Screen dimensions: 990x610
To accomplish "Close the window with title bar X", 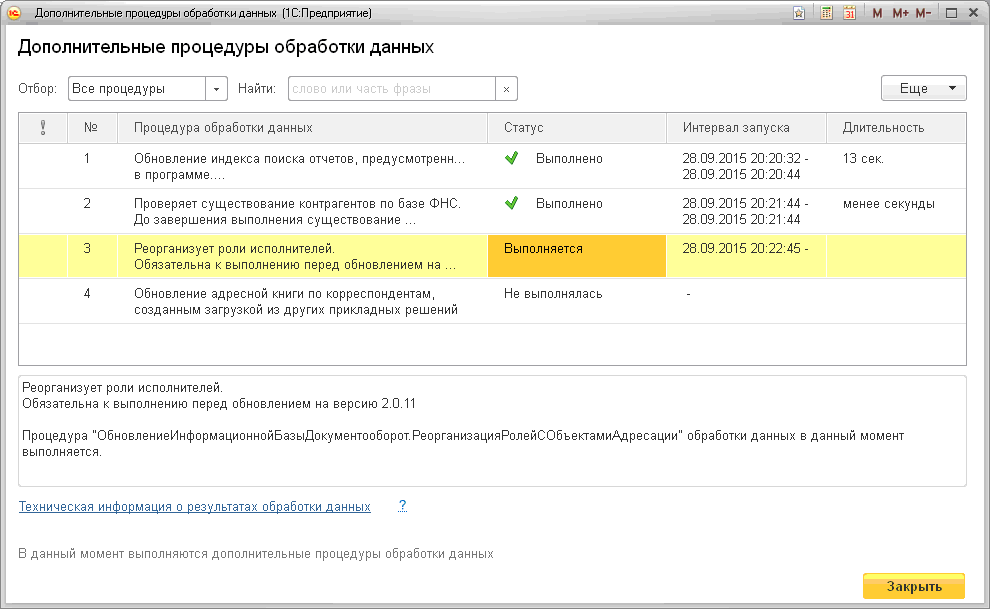I will 974,13.
